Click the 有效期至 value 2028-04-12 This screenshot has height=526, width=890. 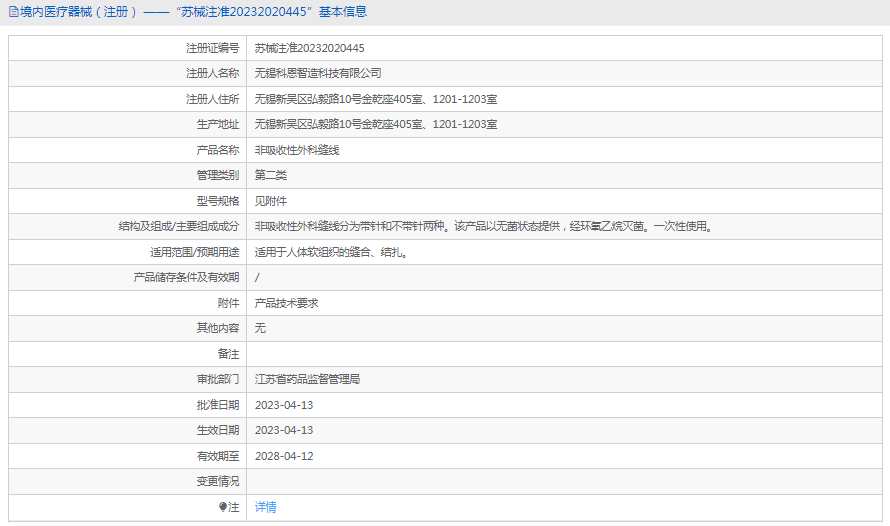click(x=284, y=456)
